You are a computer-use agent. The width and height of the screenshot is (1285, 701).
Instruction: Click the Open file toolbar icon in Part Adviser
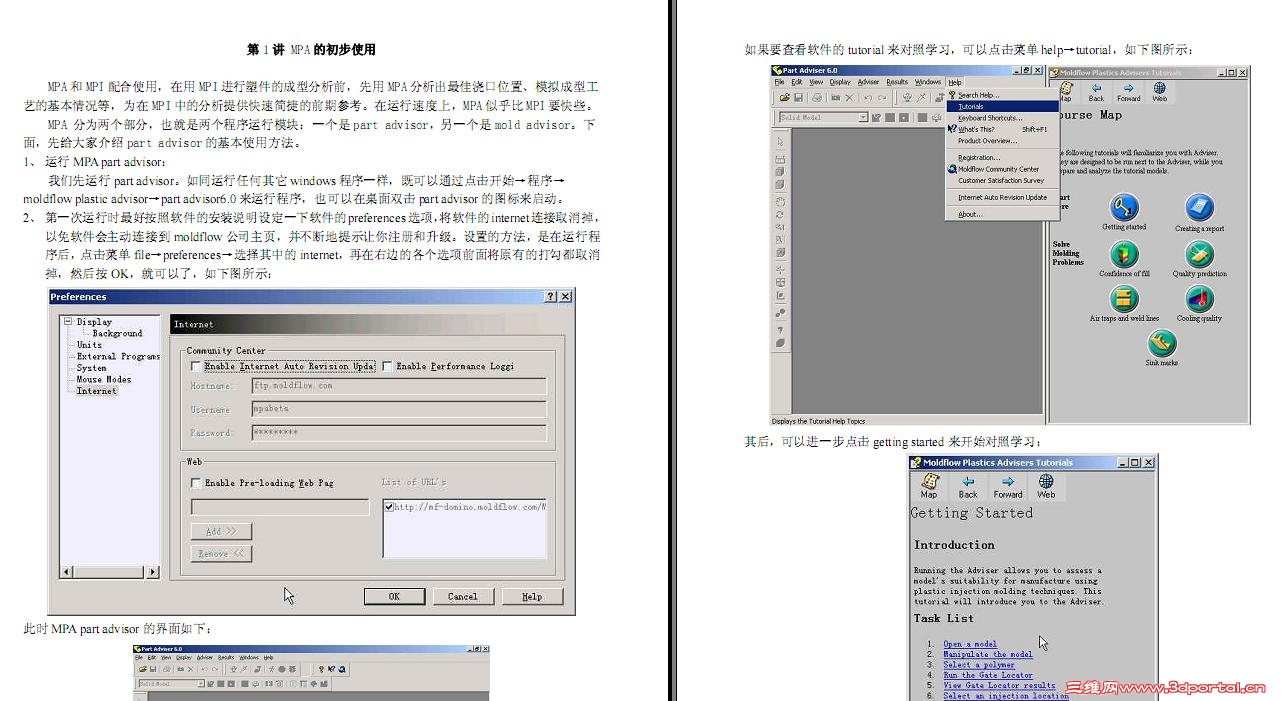pos(786,97)
